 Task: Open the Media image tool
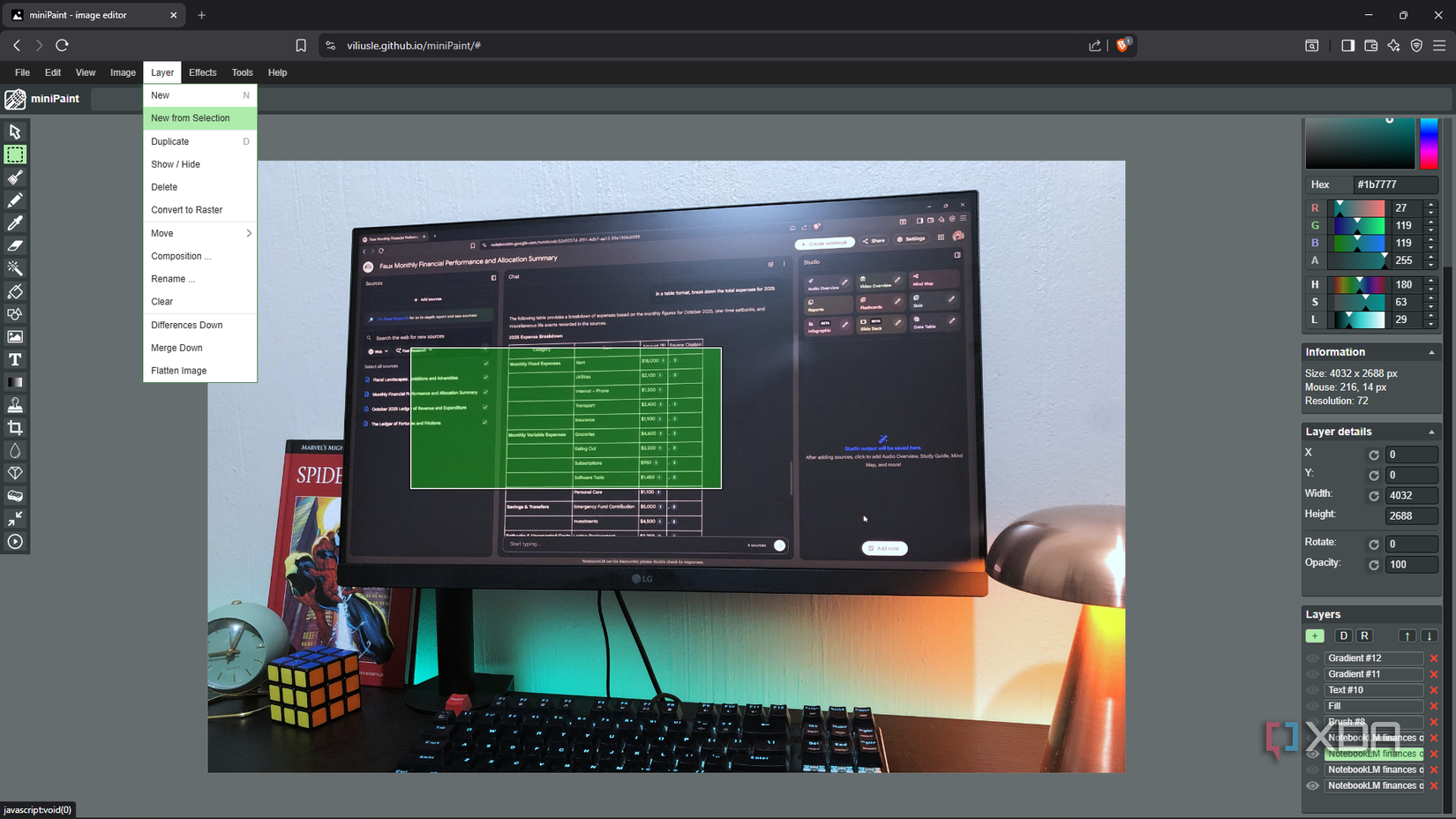15,336
